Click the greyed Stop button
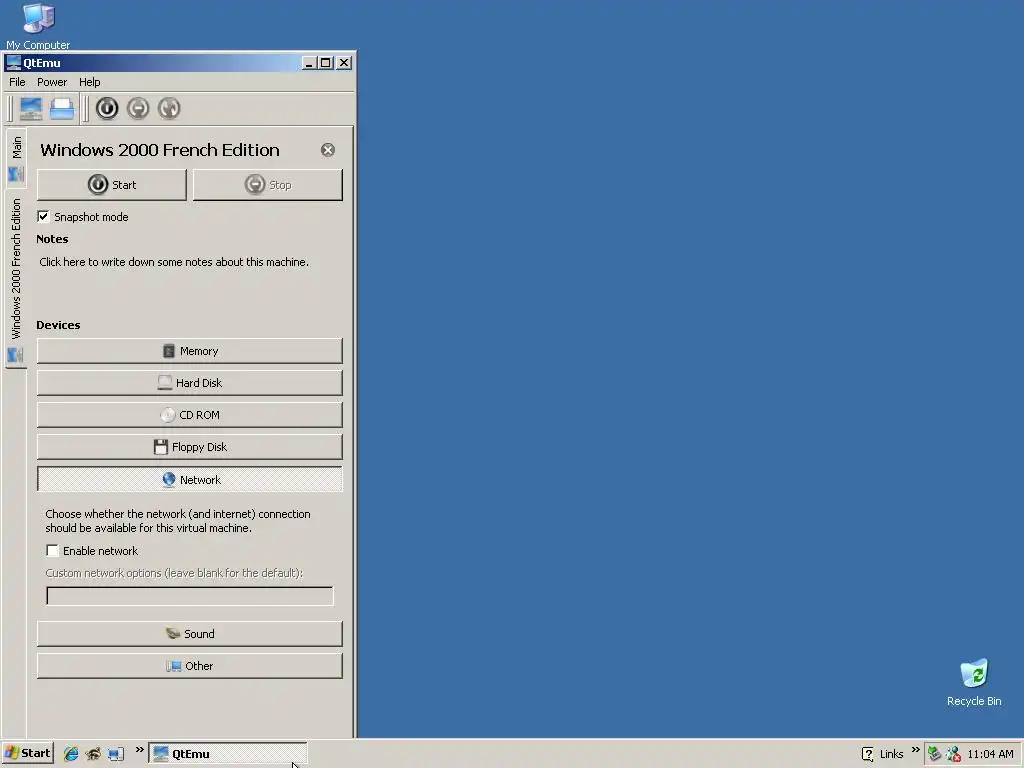 [268, 185]
